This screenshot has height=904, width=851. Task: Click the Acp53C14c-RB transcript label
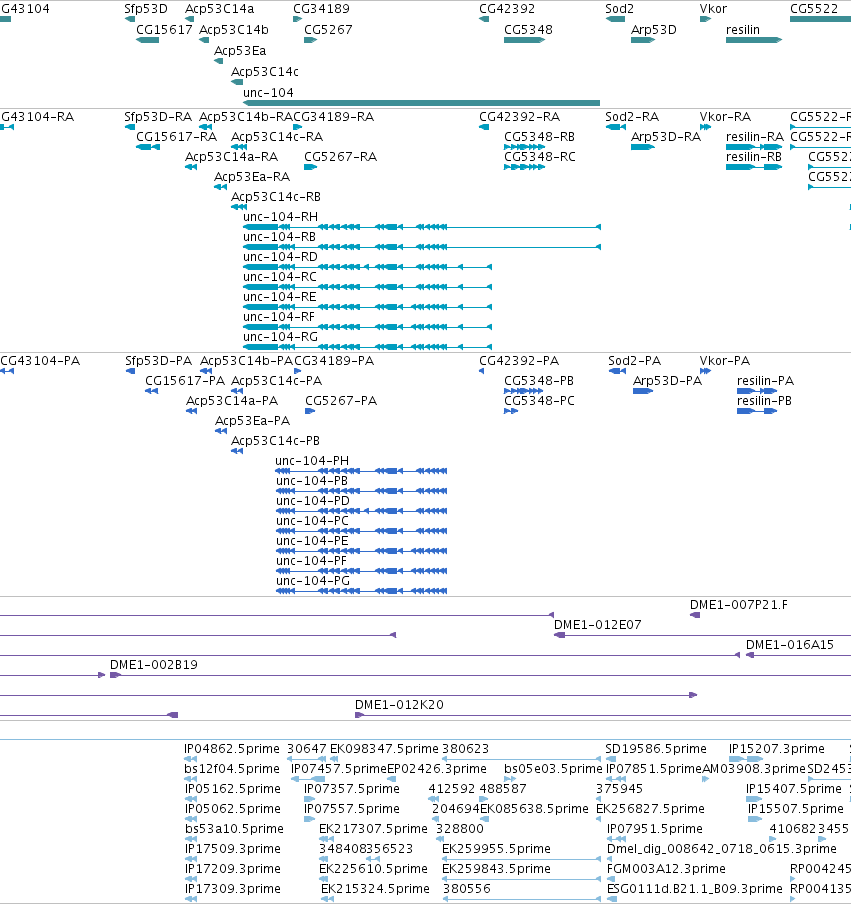(276, 197)
